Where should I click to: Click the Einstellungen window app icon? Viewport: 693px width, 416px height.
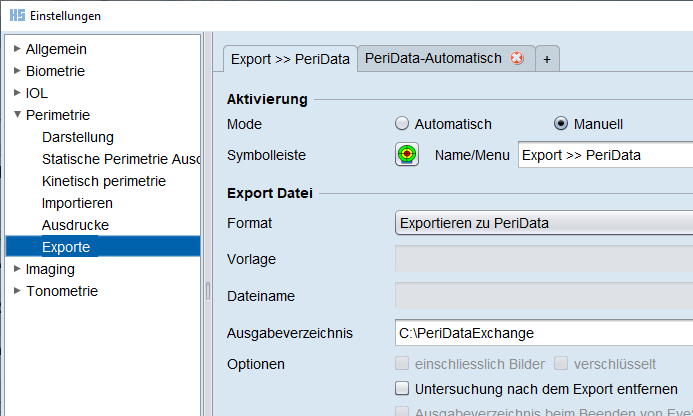(x=16, y=16)
